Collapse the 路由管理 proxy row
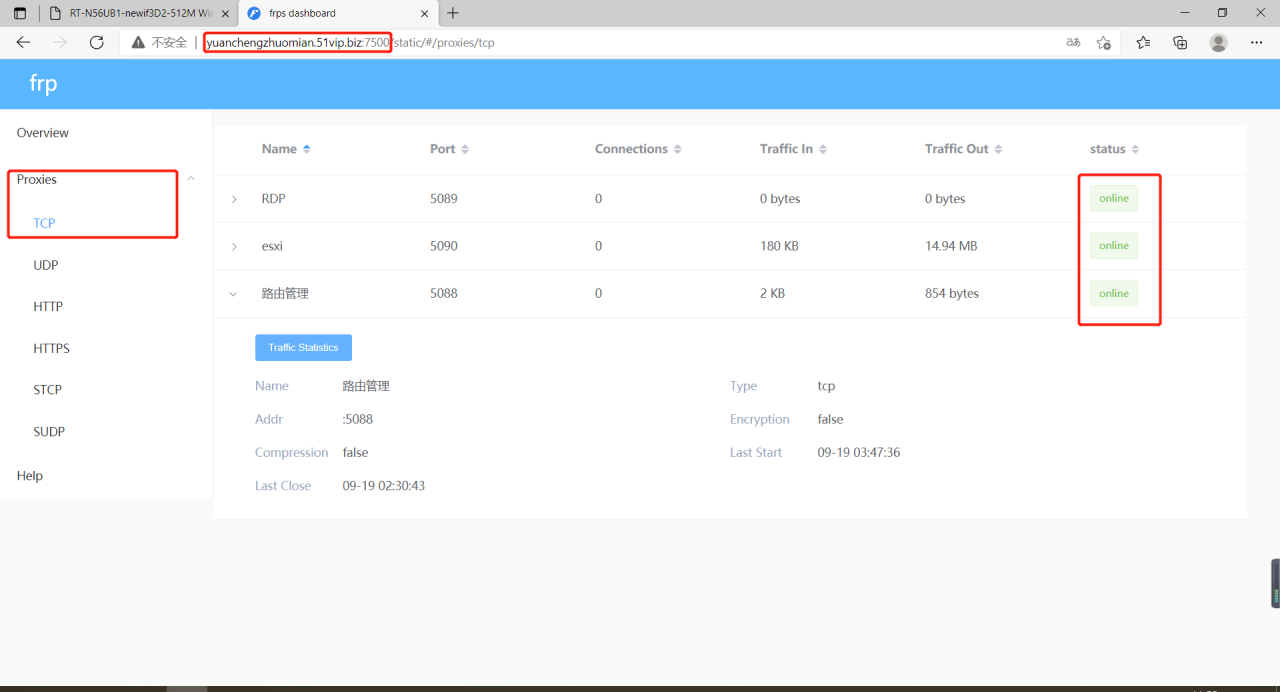This screenshot has height=692, width=1280. click(x=234, y=294)
